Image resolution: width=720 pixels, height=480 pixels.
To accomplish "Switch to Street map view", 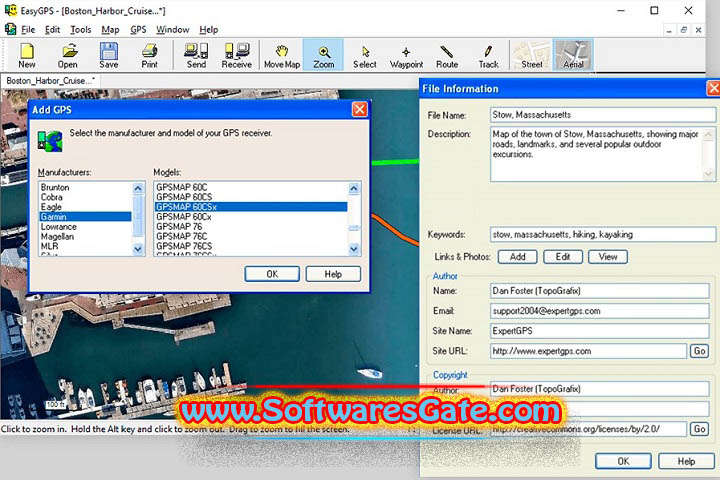I will pyautogui.click(x=531, y=55).
